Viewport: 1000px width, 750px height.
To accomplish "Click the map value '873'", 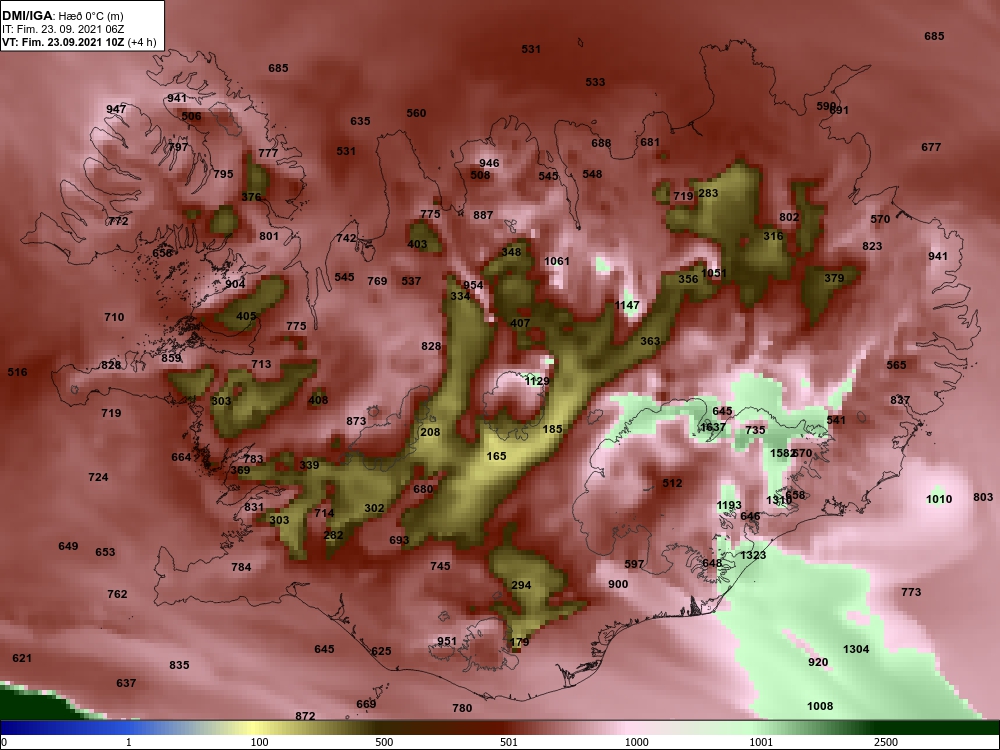I will tap(357, 421).
